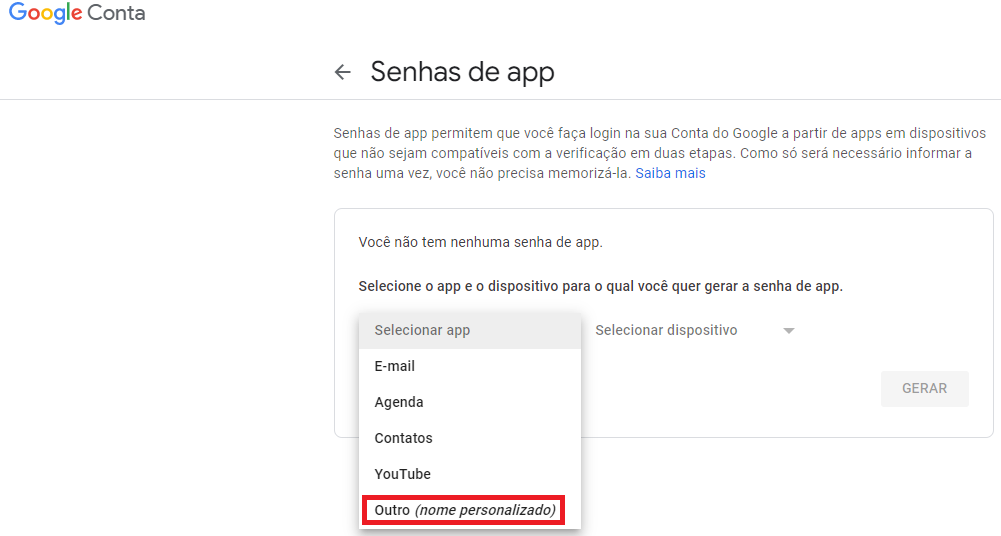Screen dimensions: 1001x536
Task: Open the Selecionar dispositivo dropdown
Action: tap(695, 331)
